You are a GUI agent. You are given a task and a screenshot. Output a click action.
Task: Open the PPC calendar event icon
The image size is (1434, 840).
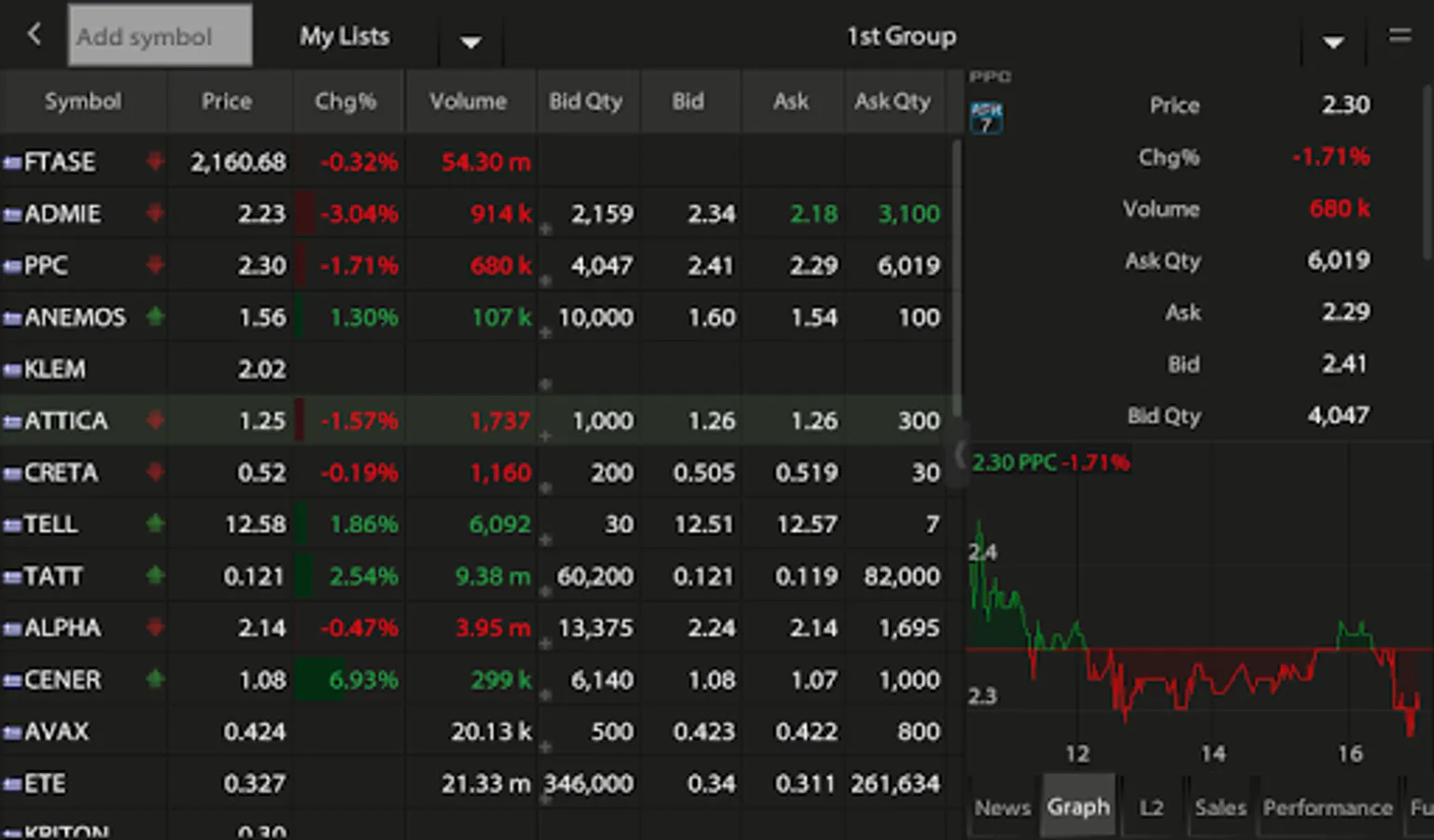point(986,119)
